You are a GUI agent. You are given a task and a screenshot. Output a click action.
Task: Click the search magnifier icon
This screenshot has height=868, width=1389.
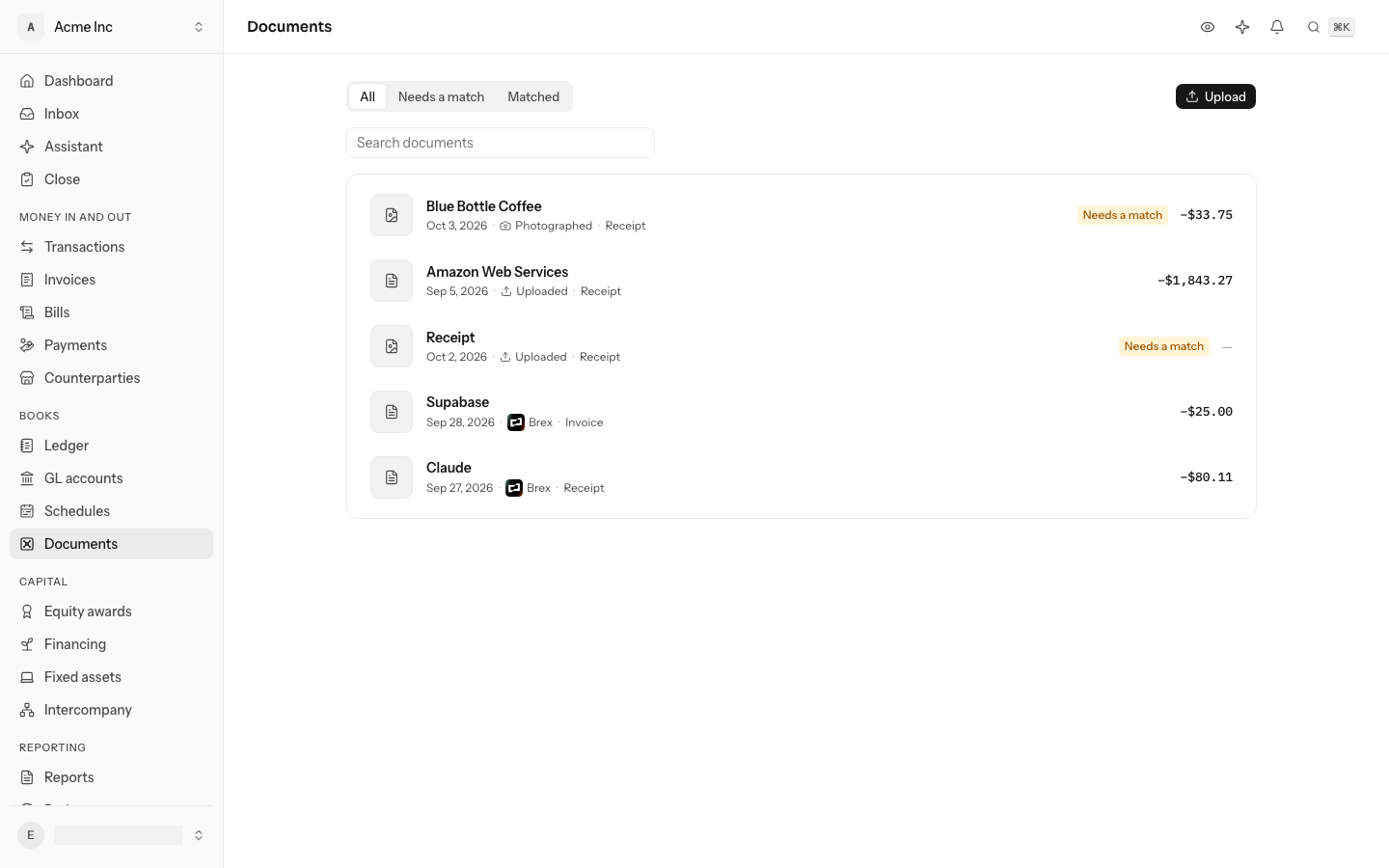pos(1314,27)
